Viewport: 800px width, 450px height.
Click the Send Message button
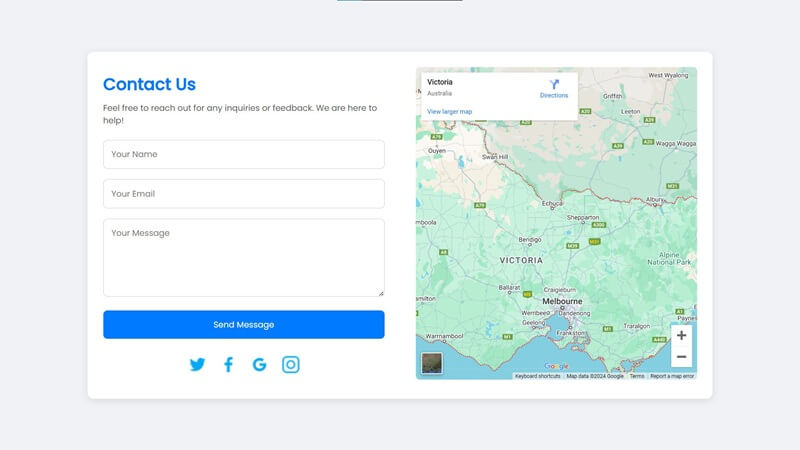click(244, 324)
